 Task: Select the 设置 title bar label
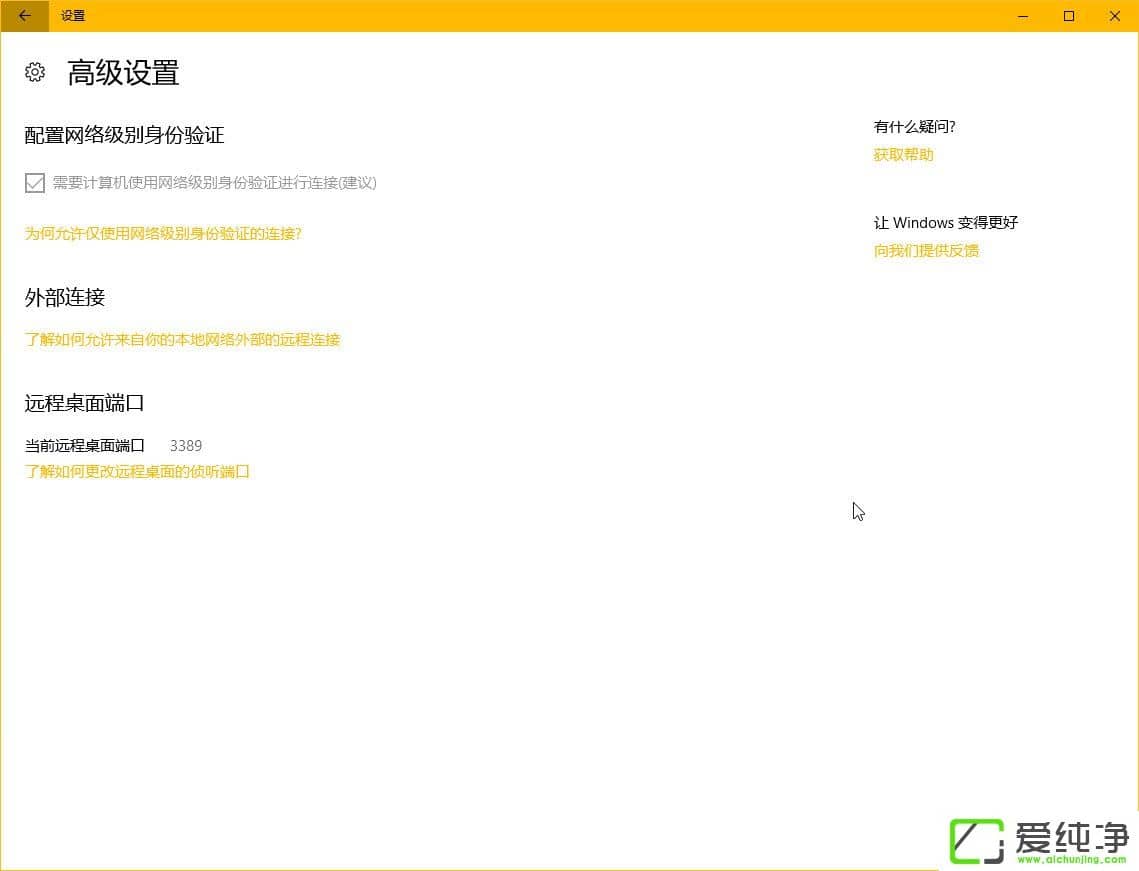71,16
